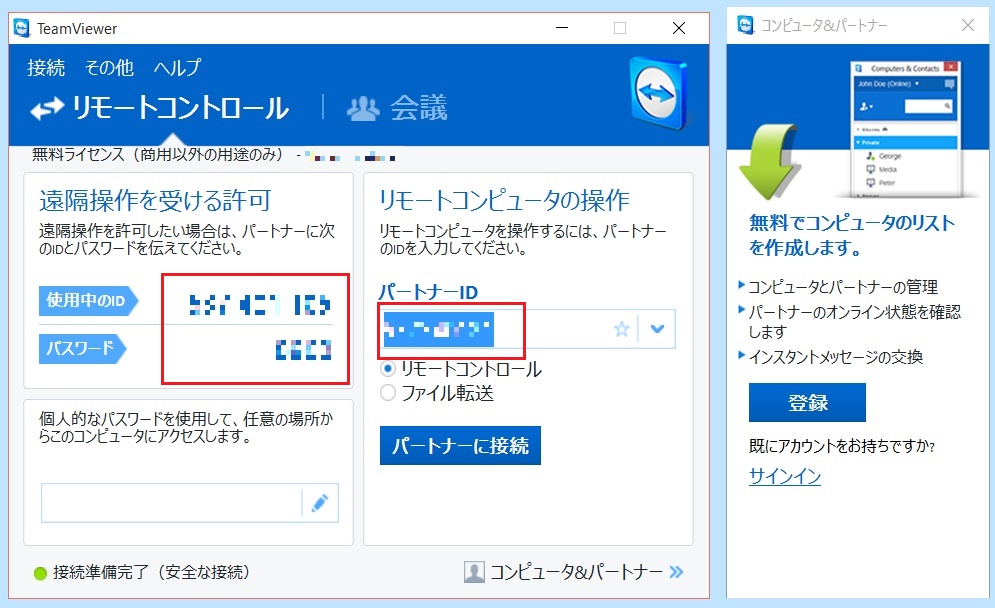995x608 pixels.
Task: Click the green connection status indicator
Action: click(41, 574)
